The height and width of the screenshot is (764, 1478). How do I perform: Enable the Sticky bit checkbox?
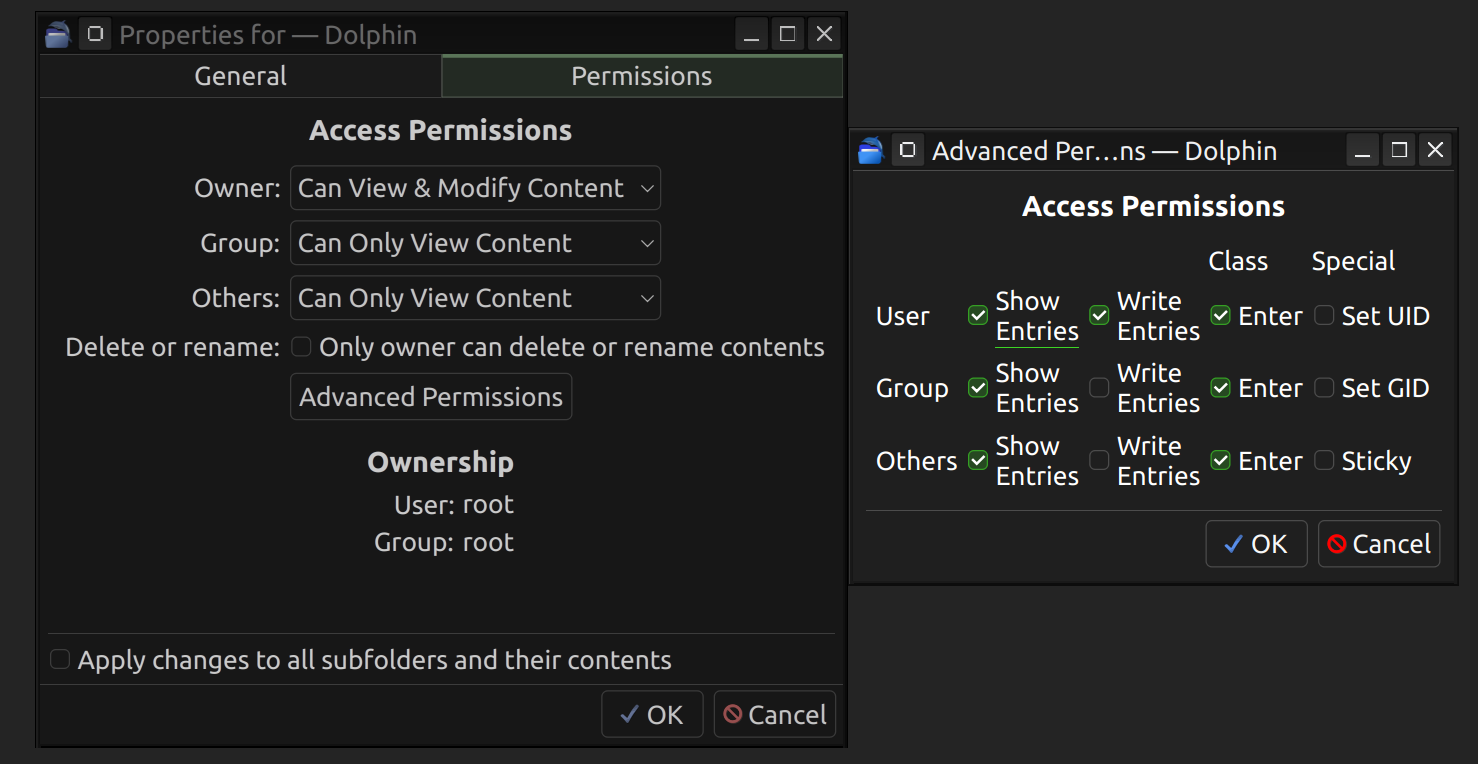[x=1324, y=461]
